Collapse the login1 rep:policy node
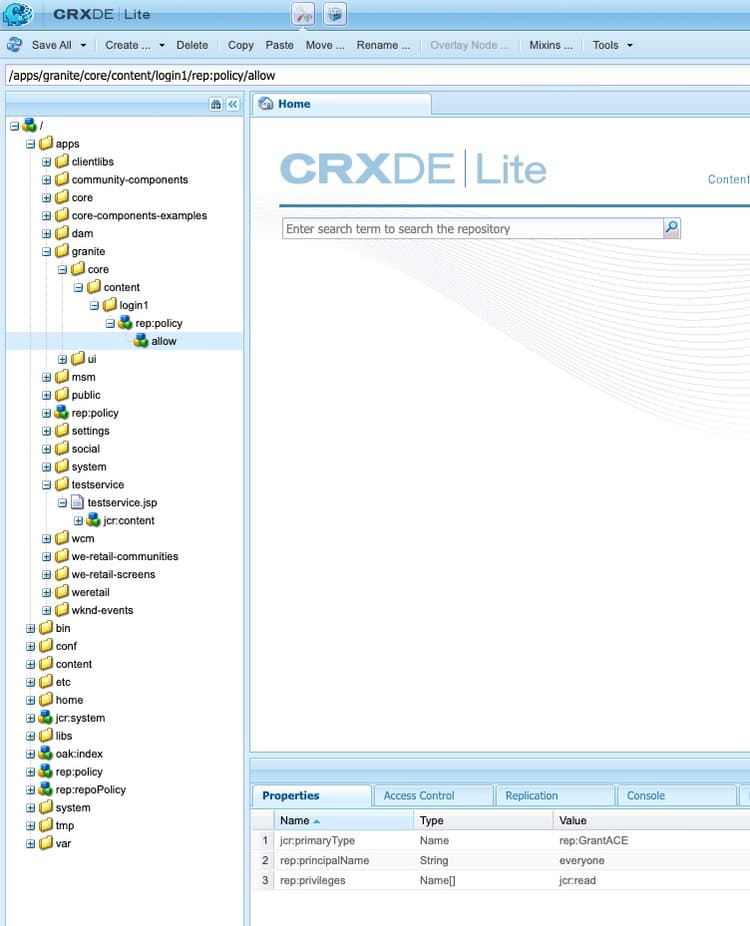 (x=110, y=324)
